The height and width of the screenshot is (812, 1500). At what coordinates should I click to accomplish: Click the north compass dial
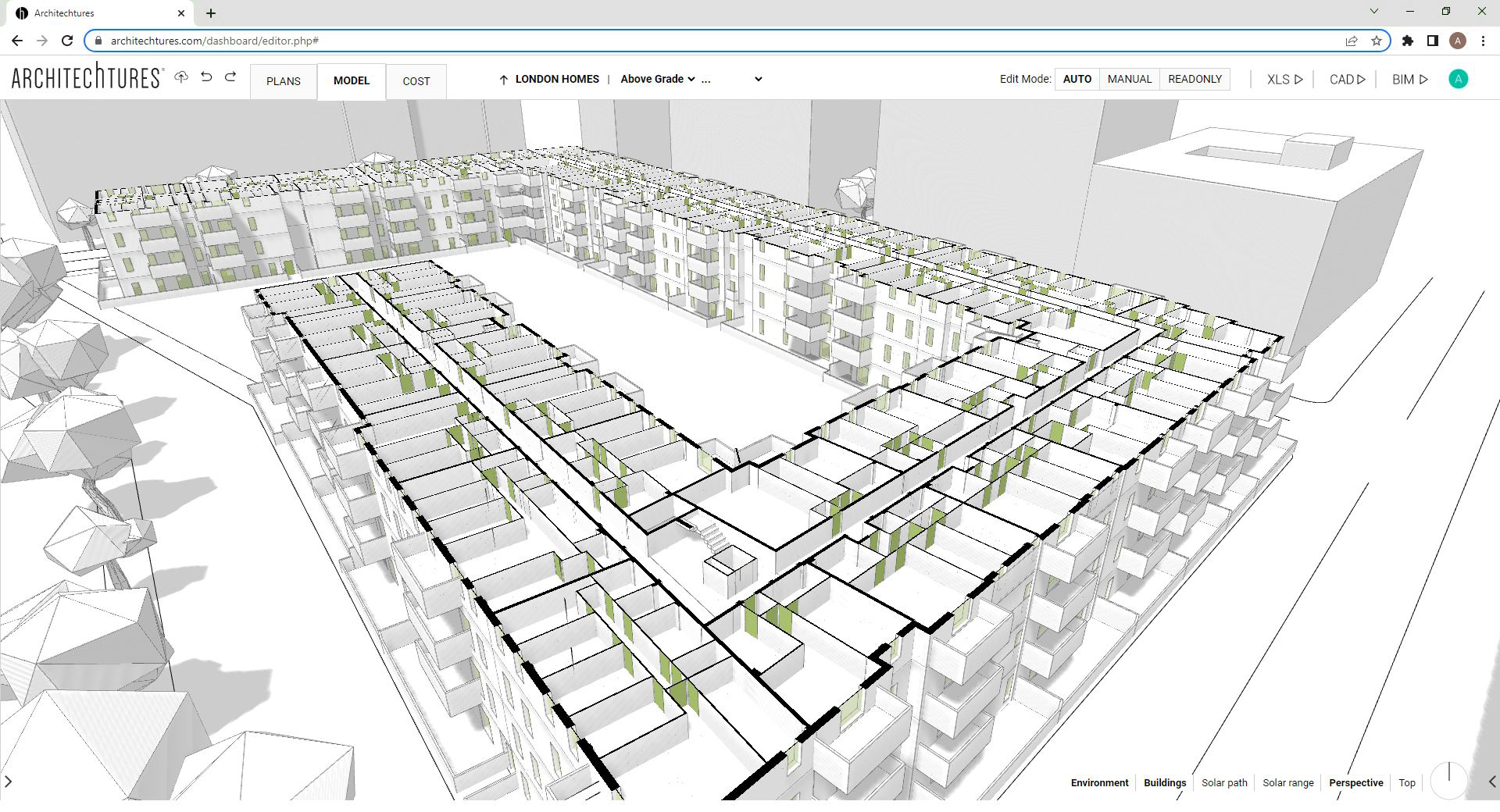pyautogui.click(x=1449, y=781)
